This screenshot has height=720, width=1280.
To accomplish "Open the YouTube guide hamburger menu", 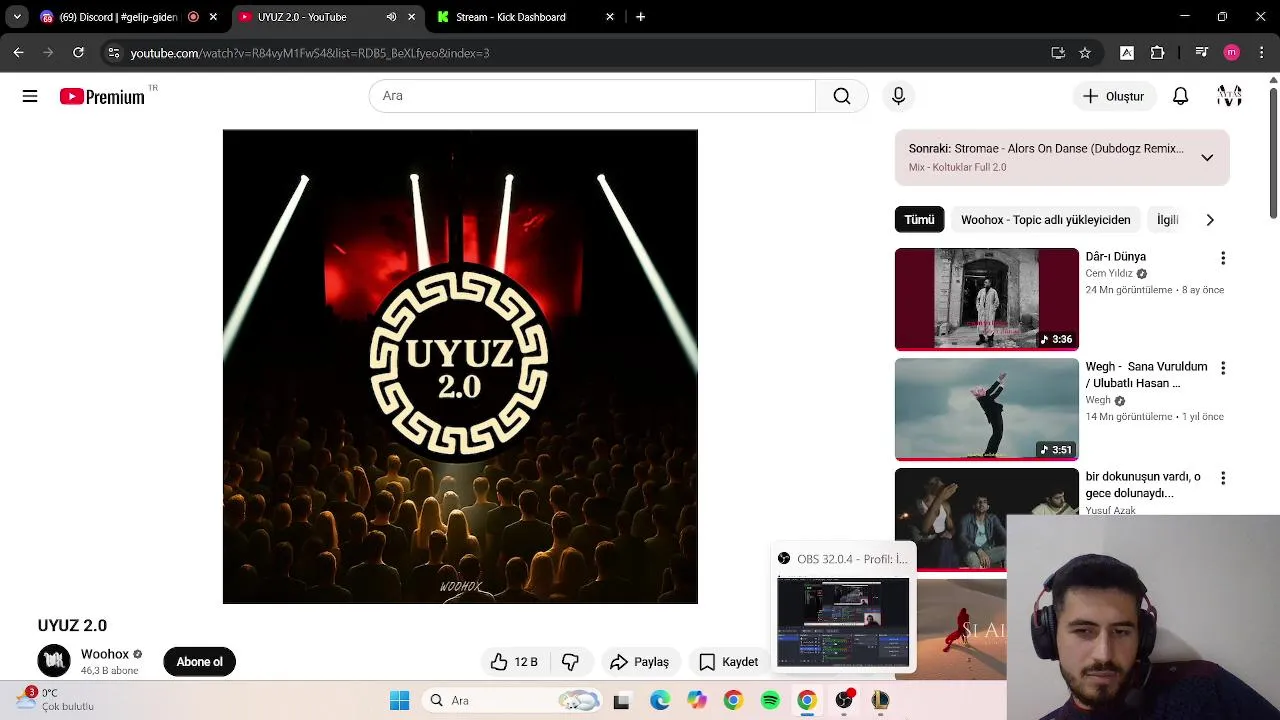I will (30, 96).
